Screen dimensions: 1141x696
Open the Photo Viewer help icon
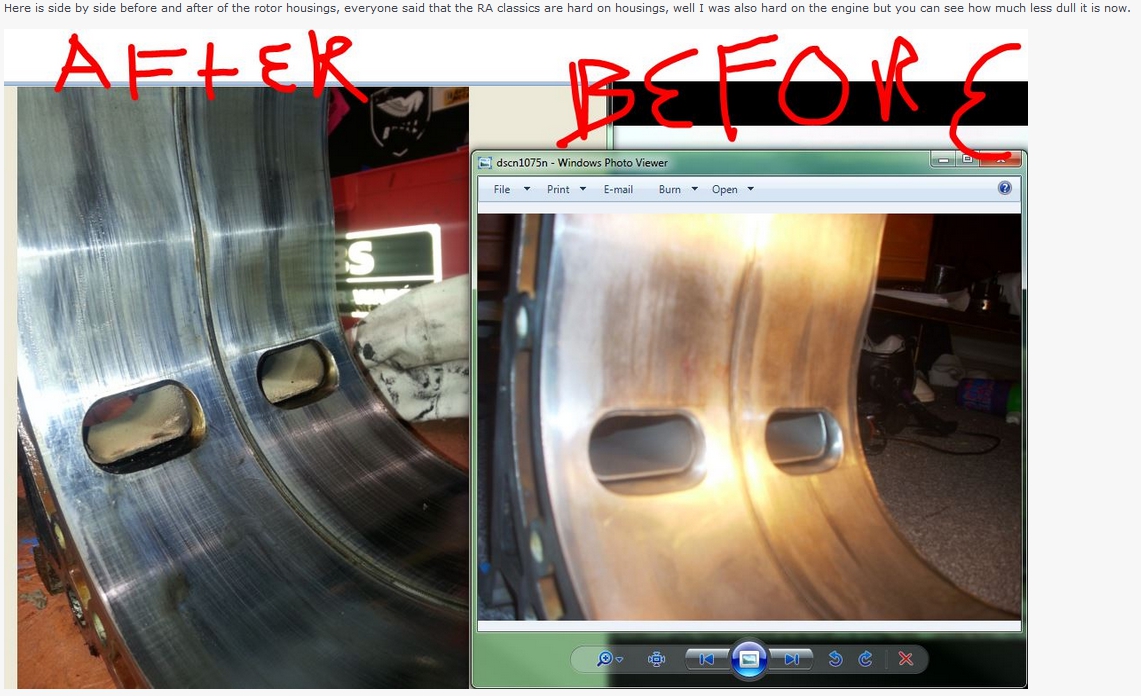tap(1005, 189)
